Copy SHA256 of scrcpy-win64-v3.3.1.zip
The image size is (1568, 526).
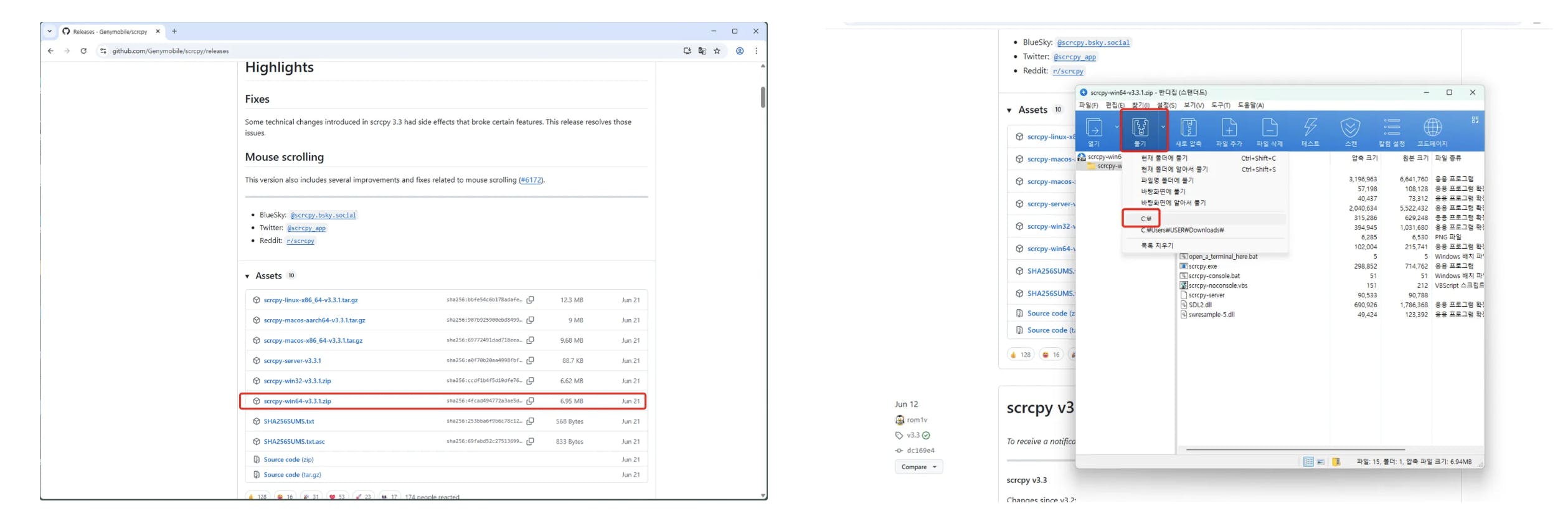pyautogui.click(x=530, y=401)
